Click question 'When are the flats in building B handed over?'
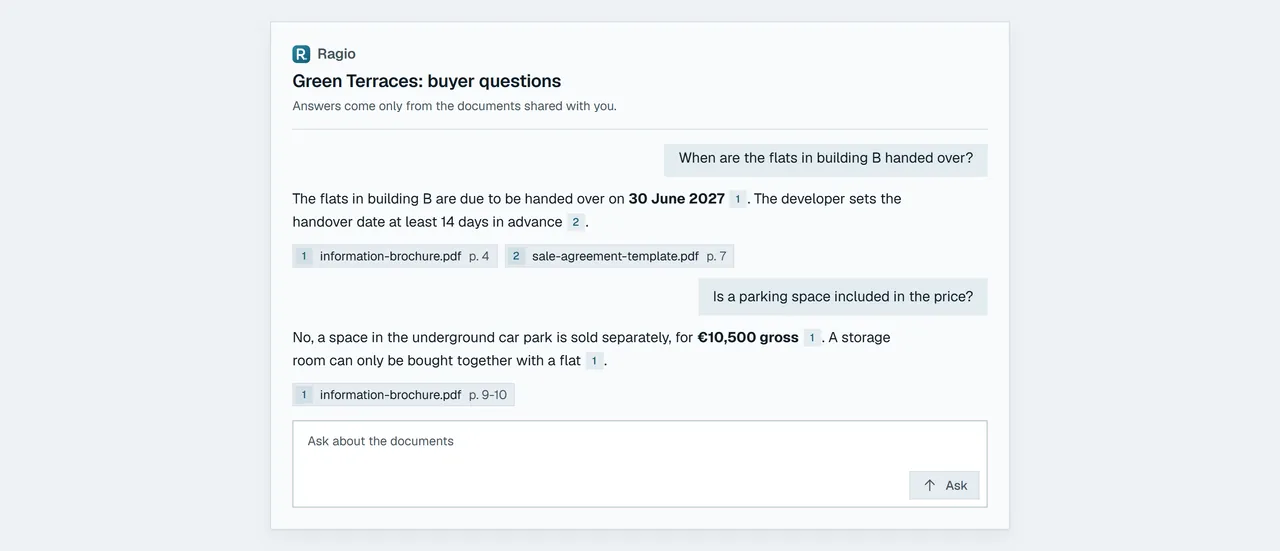The height and width of the screenshot is (551, 1280). (826, 158)
